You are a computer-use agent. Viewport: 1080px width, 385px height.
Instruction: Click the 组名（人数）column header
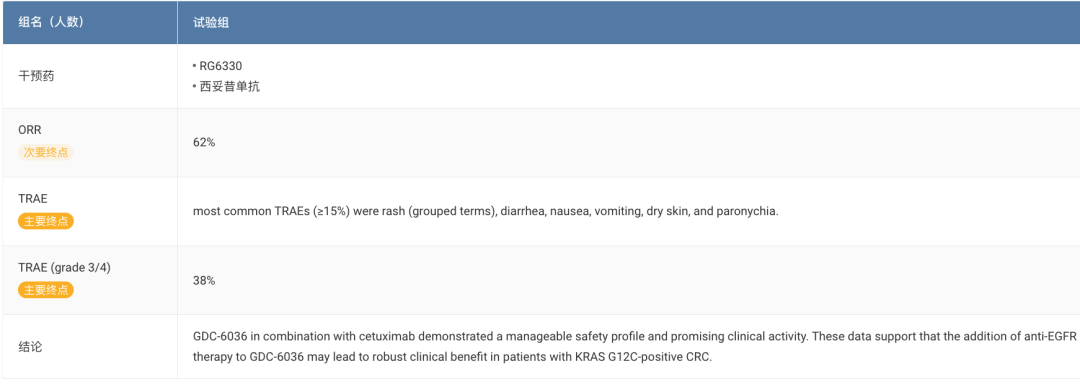(x=50, y=23)
